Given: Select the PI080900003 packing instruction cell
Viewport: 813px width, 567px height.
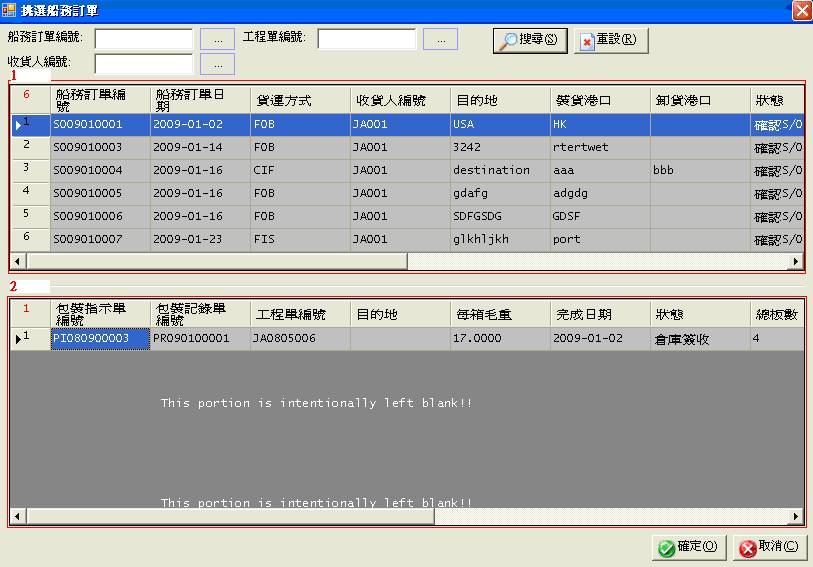Looking at the screenshot, I should (x=100, y=339).
